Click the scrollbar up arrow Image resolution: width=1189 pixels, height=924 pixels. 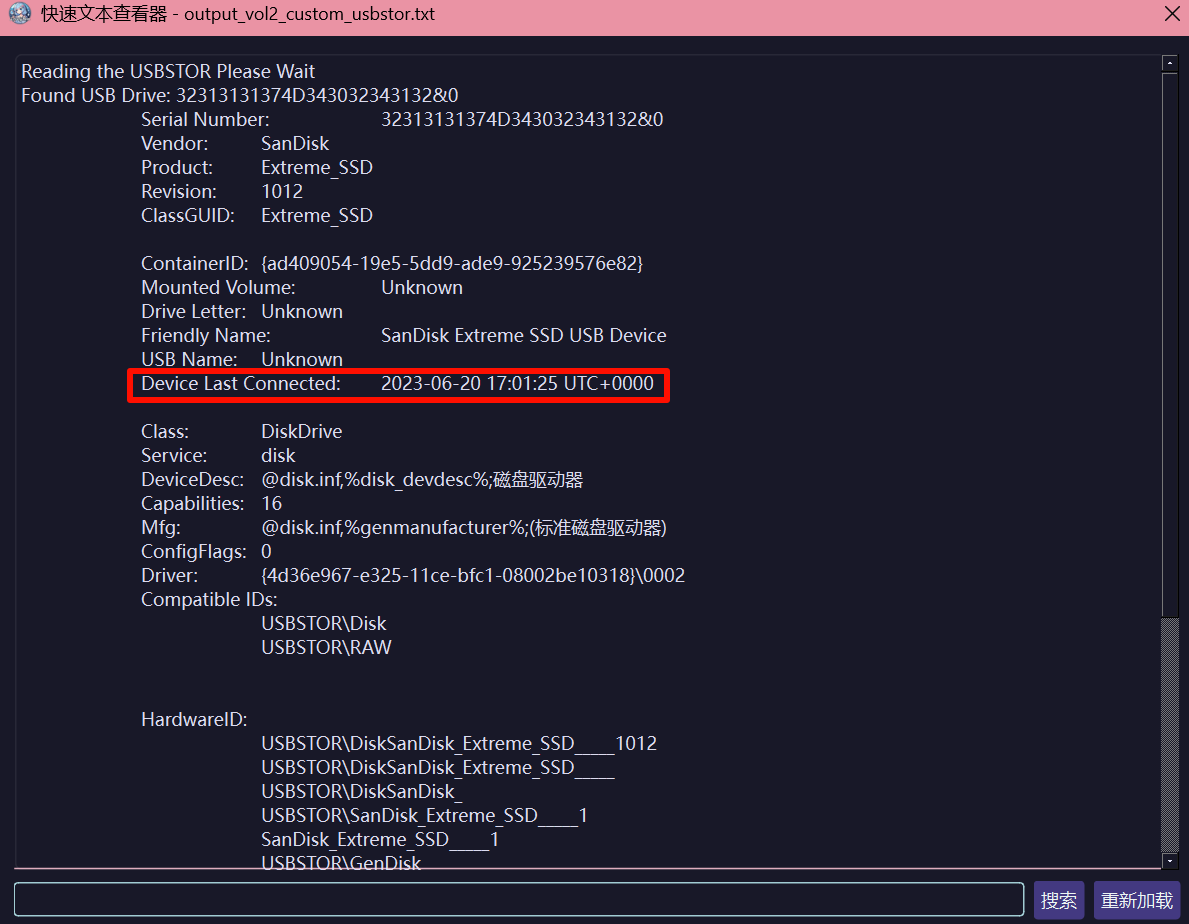pyautogui.click(x=1170, y=64)
